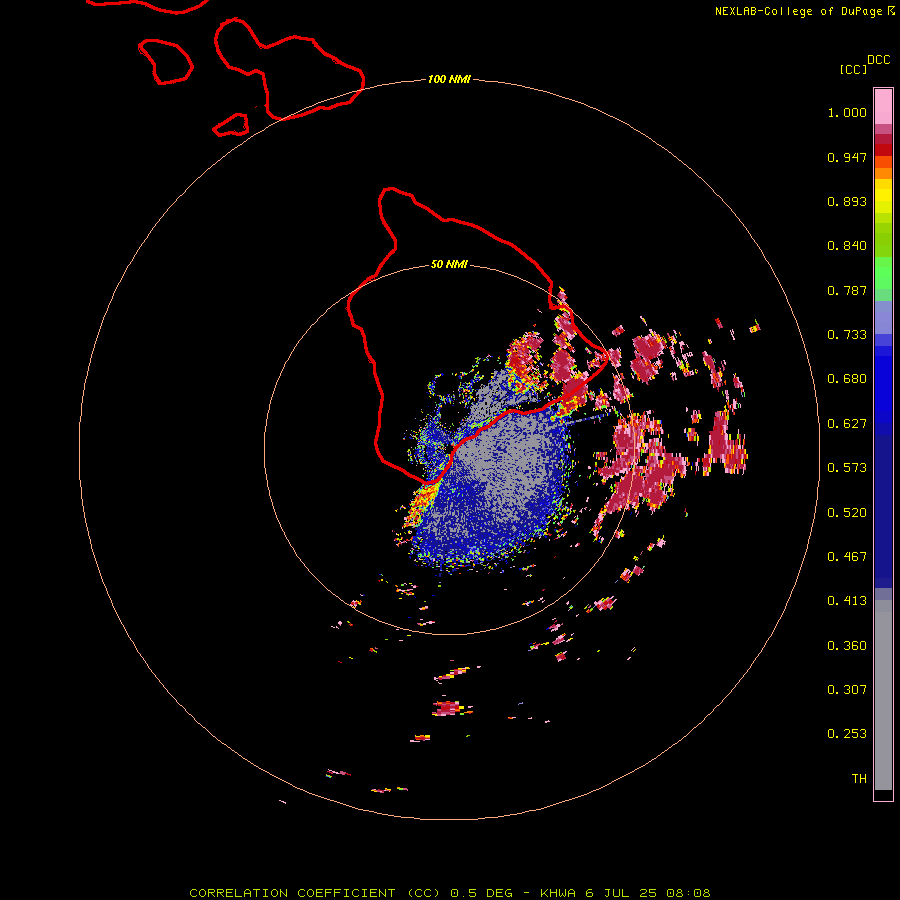
Task: Click the 0.307 color scale value
Action: pos(847,690)
